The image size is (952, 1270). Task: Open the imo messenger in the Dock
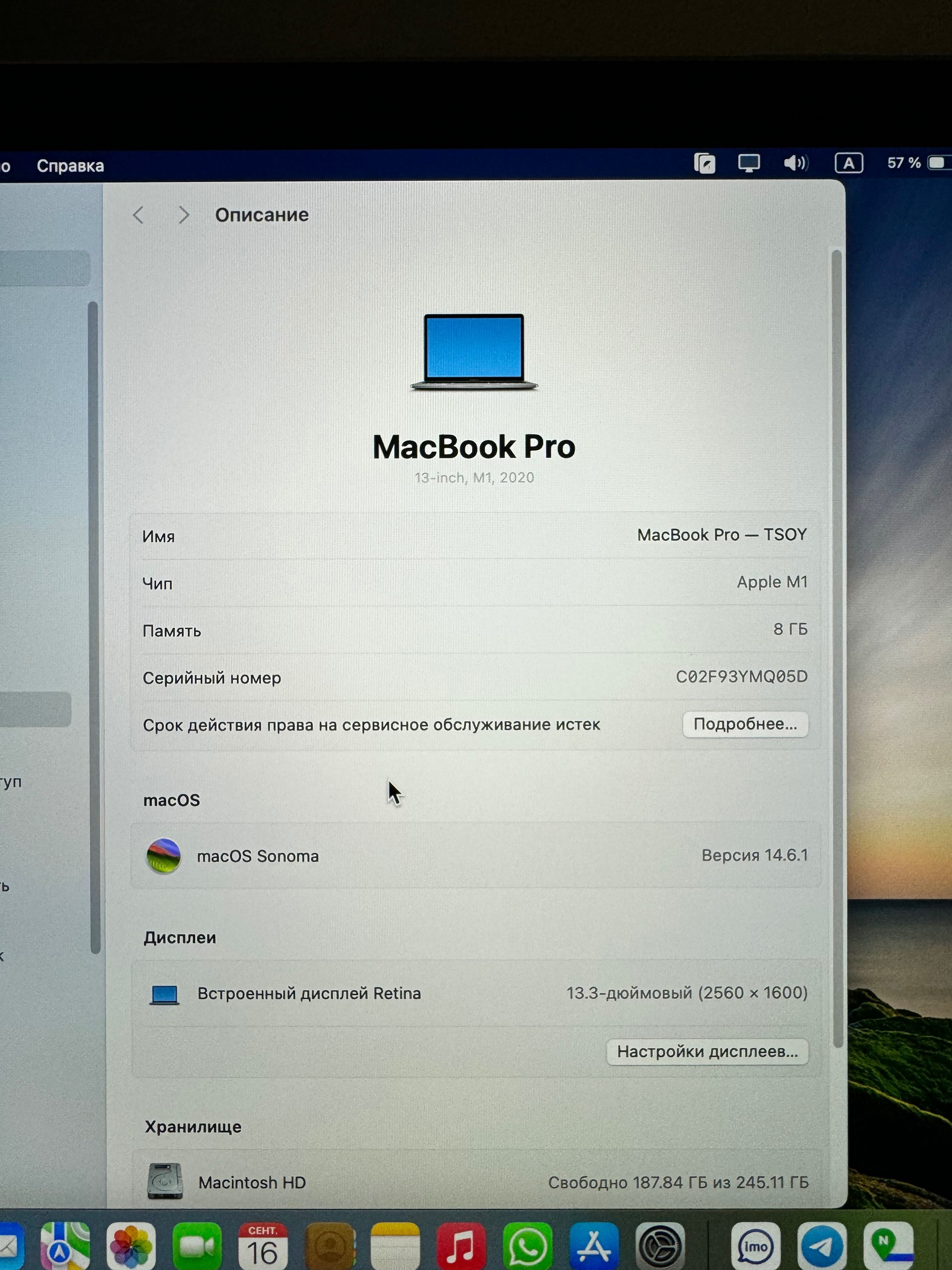click(756, 1246)
